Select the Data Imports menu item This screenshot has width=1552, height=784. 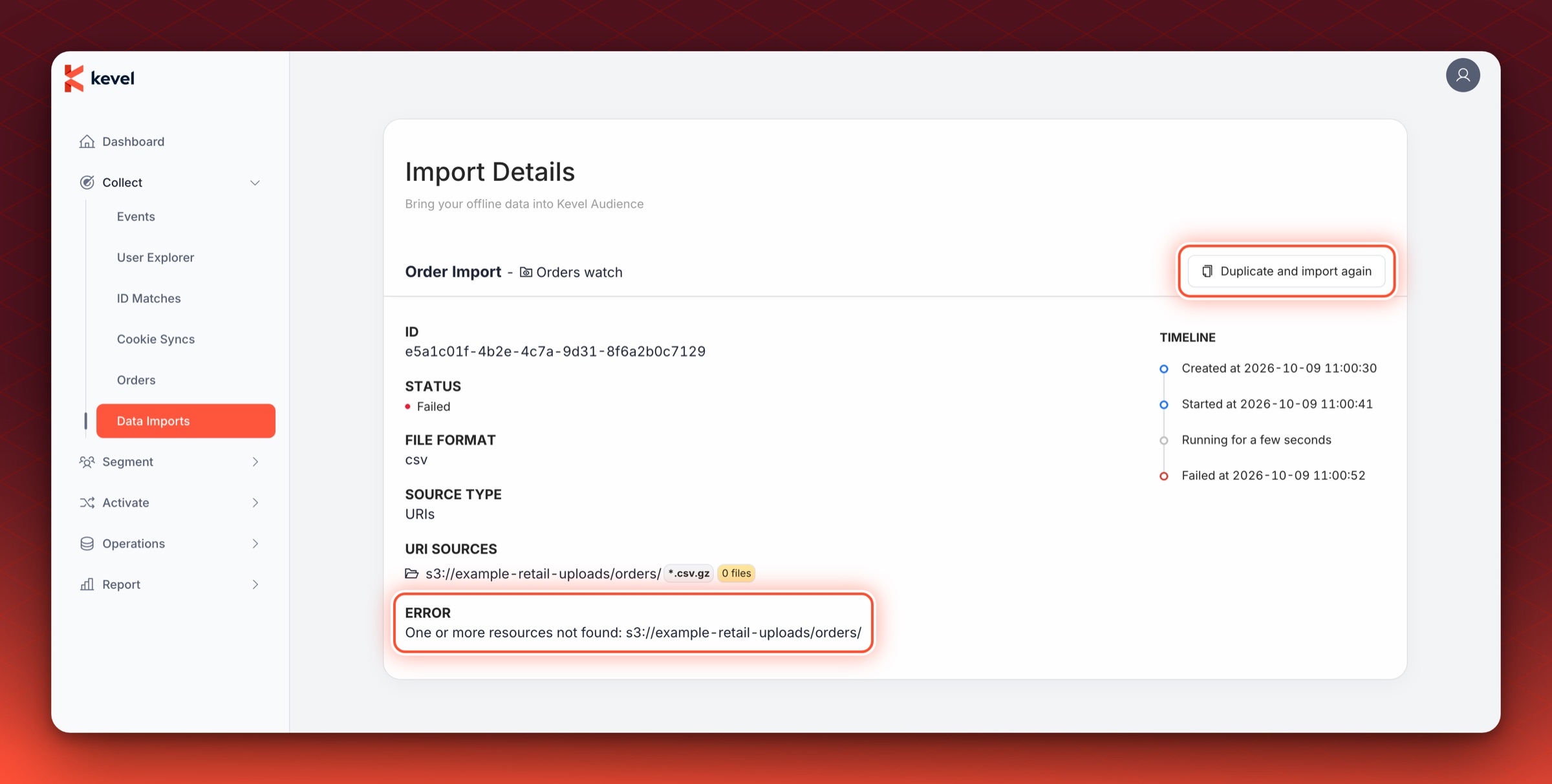pyautogui.click(x=186, y=421)
